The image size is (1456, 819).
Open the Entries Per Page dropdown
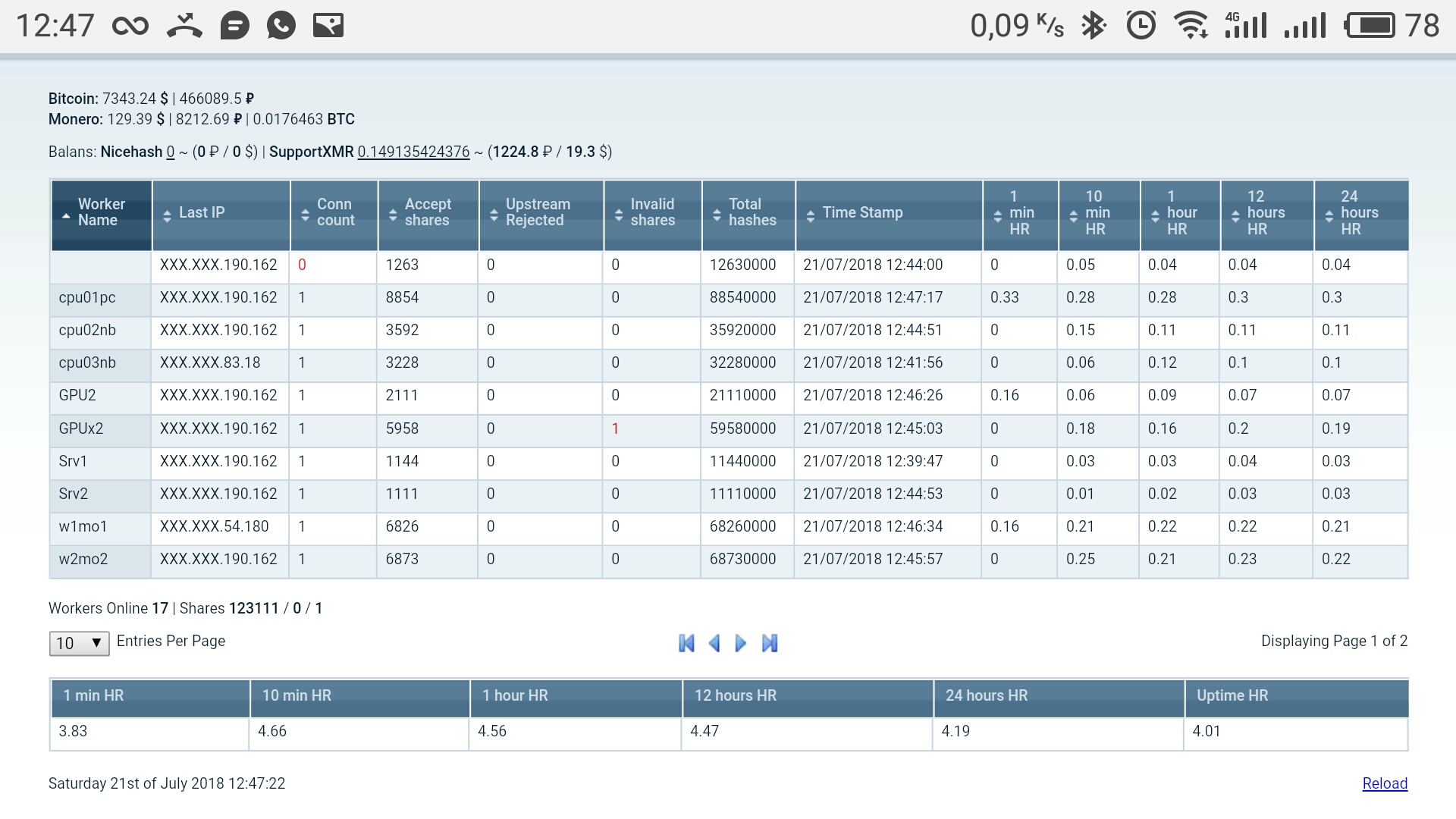[x=78, y=643]
